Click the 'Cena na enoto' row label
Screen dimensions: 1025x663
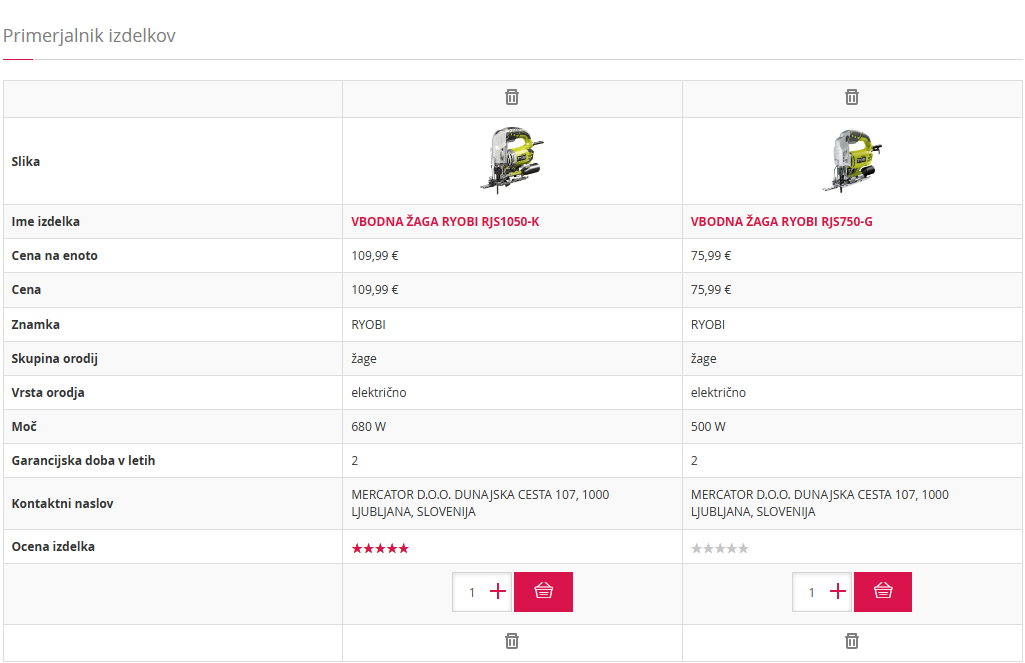click(x=54, y=256)
